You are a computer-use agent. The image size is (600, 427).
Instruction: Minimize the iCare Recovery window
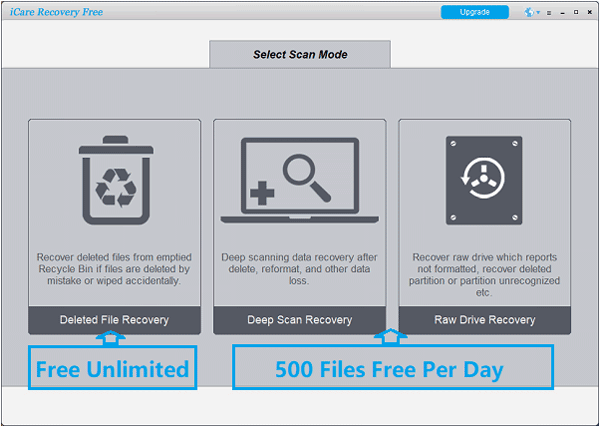(563, 12)
